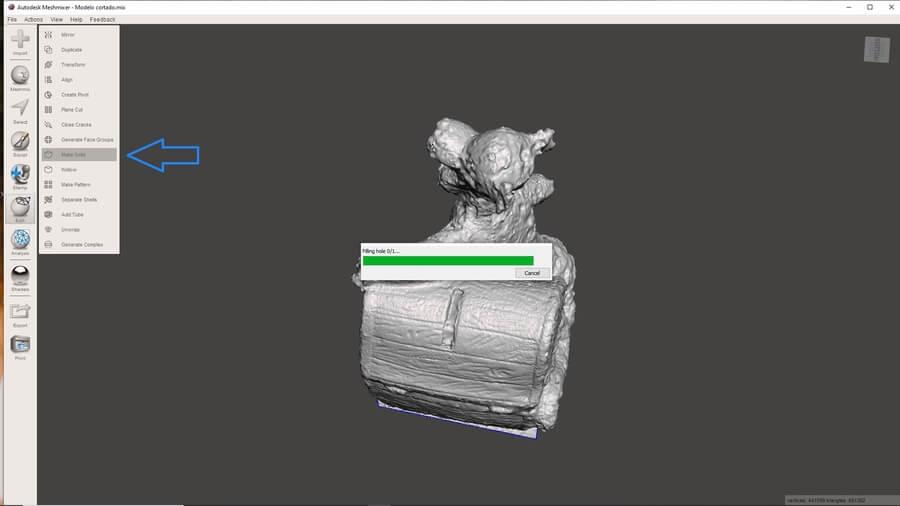The height and width of the screenshot is (506, 900).
Task: Choose Mirror in Edit list
Action: pos(79,35)
